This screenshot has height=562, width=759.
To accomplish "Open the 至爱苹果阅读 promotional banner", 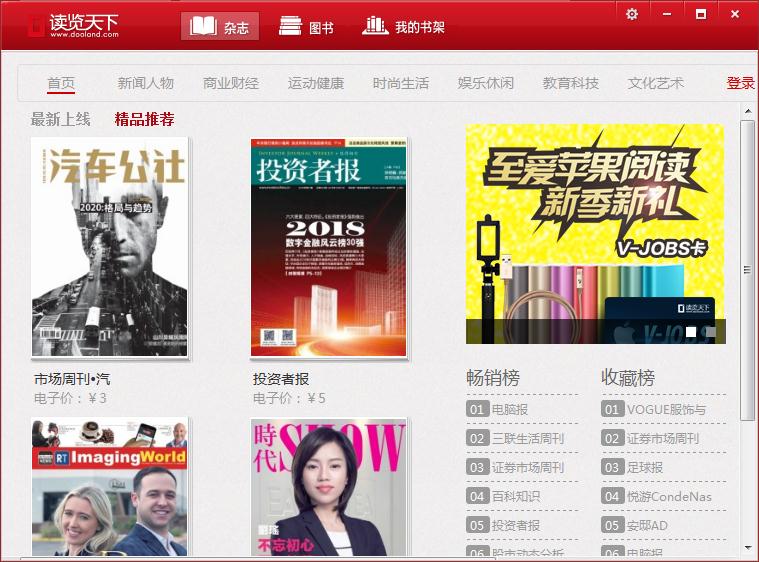I will (x=595, y=234).
